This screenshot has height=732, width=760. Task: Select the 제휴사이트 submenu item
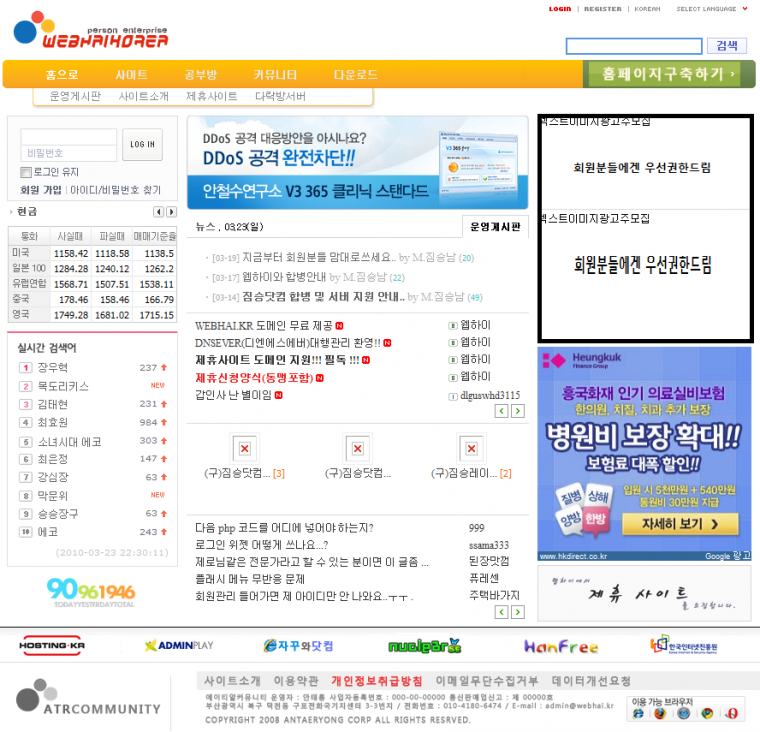coord(211,96)
